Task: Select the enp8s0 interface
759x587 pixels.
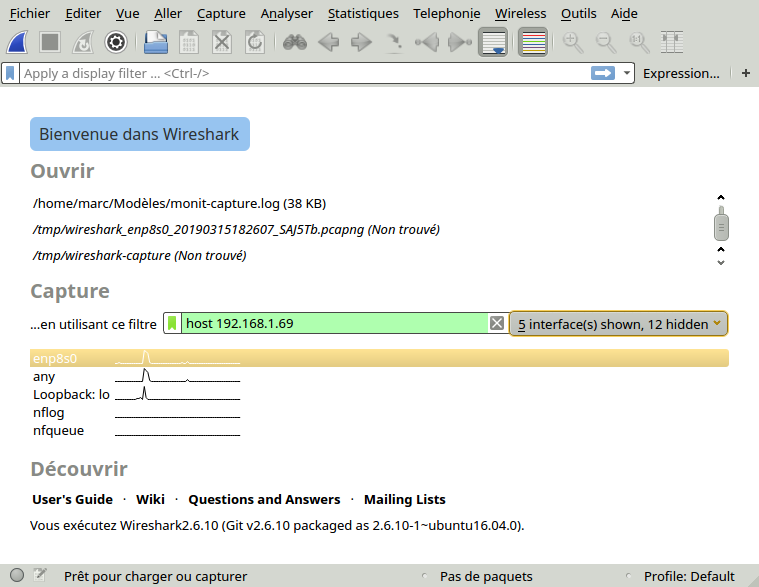Action: (x=379, y=358)
